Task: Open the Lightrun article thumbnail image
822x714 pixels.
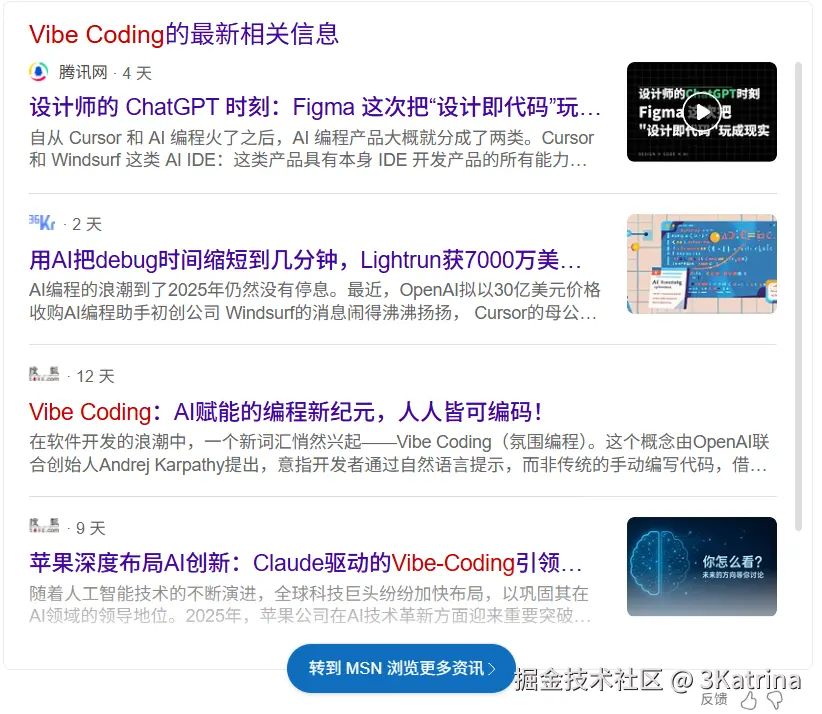Action: 701,264
